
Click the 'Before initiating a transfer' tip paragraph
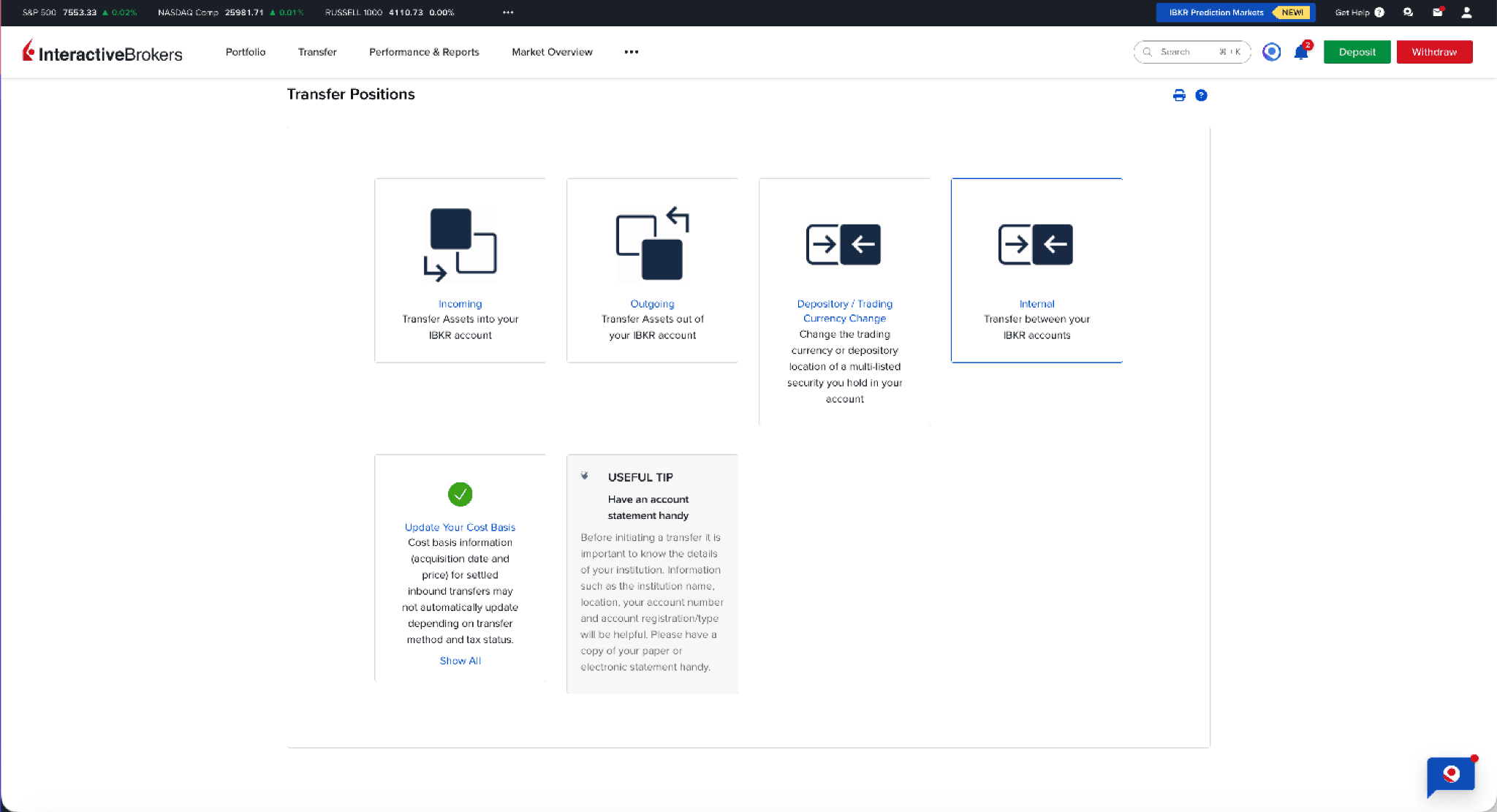click(652, 602)
